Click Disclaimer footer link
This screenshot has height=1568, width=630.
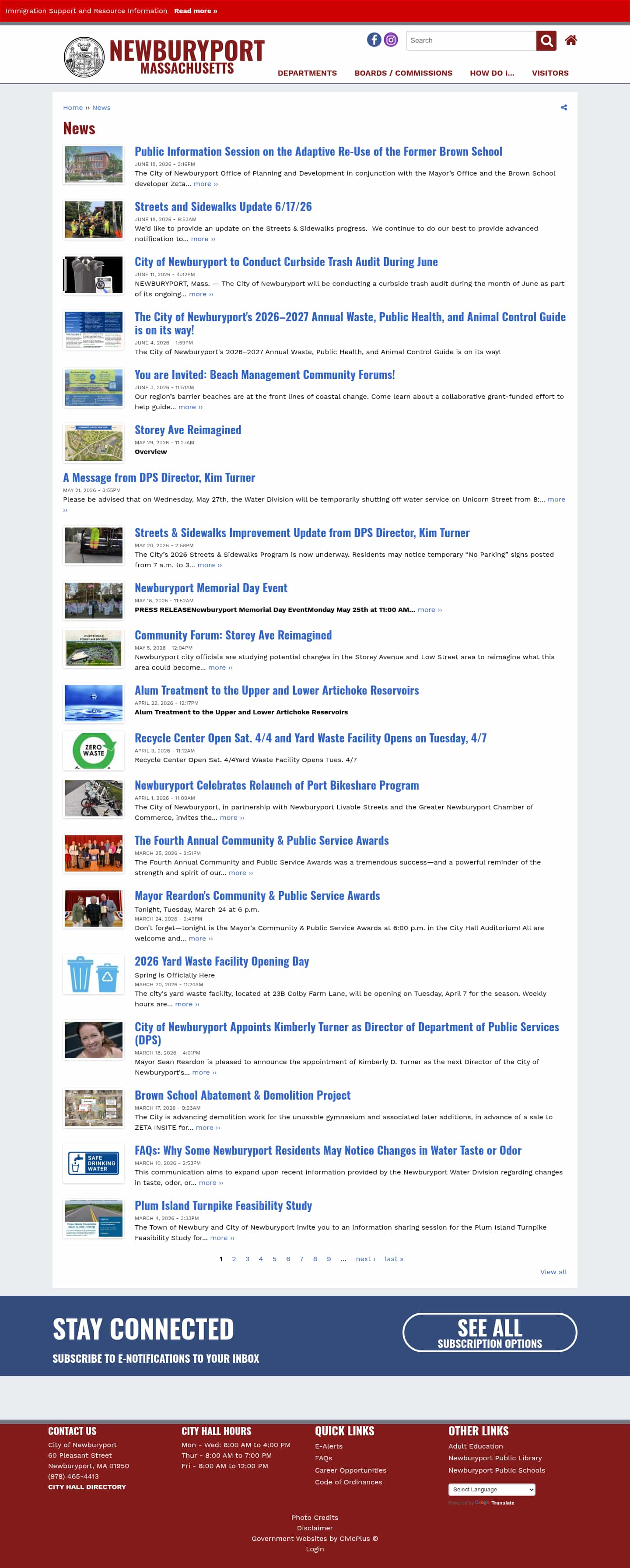coord(315,1528)
